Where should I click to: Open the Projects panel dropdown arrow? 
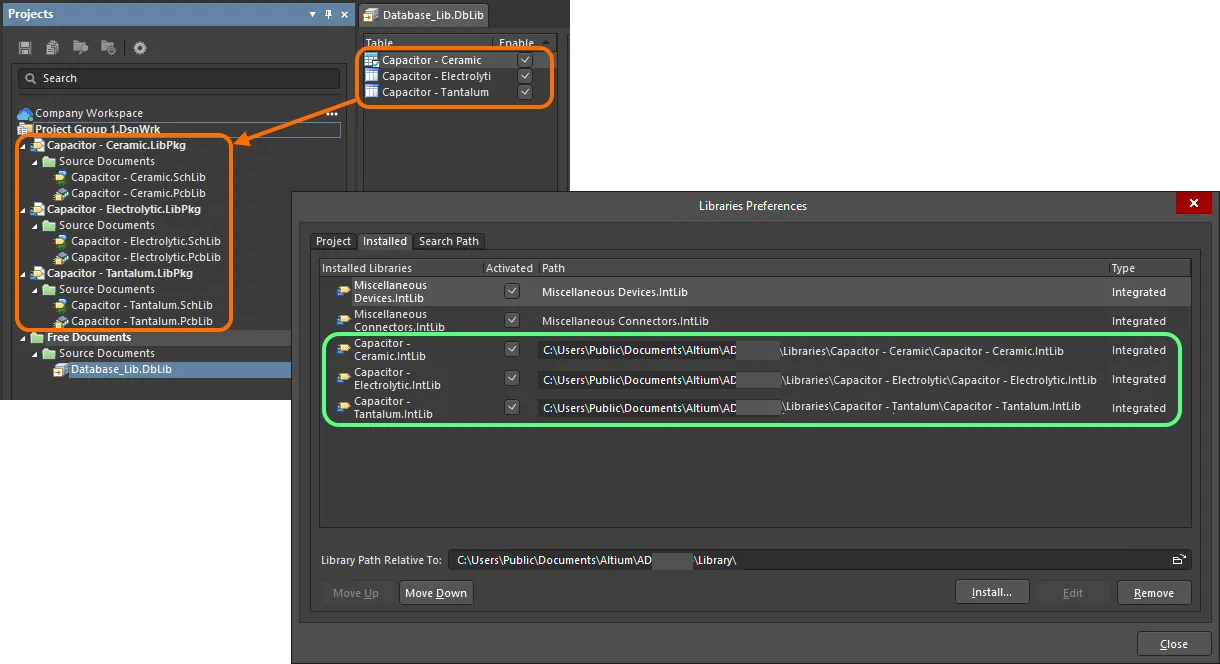tap(312, 14)
